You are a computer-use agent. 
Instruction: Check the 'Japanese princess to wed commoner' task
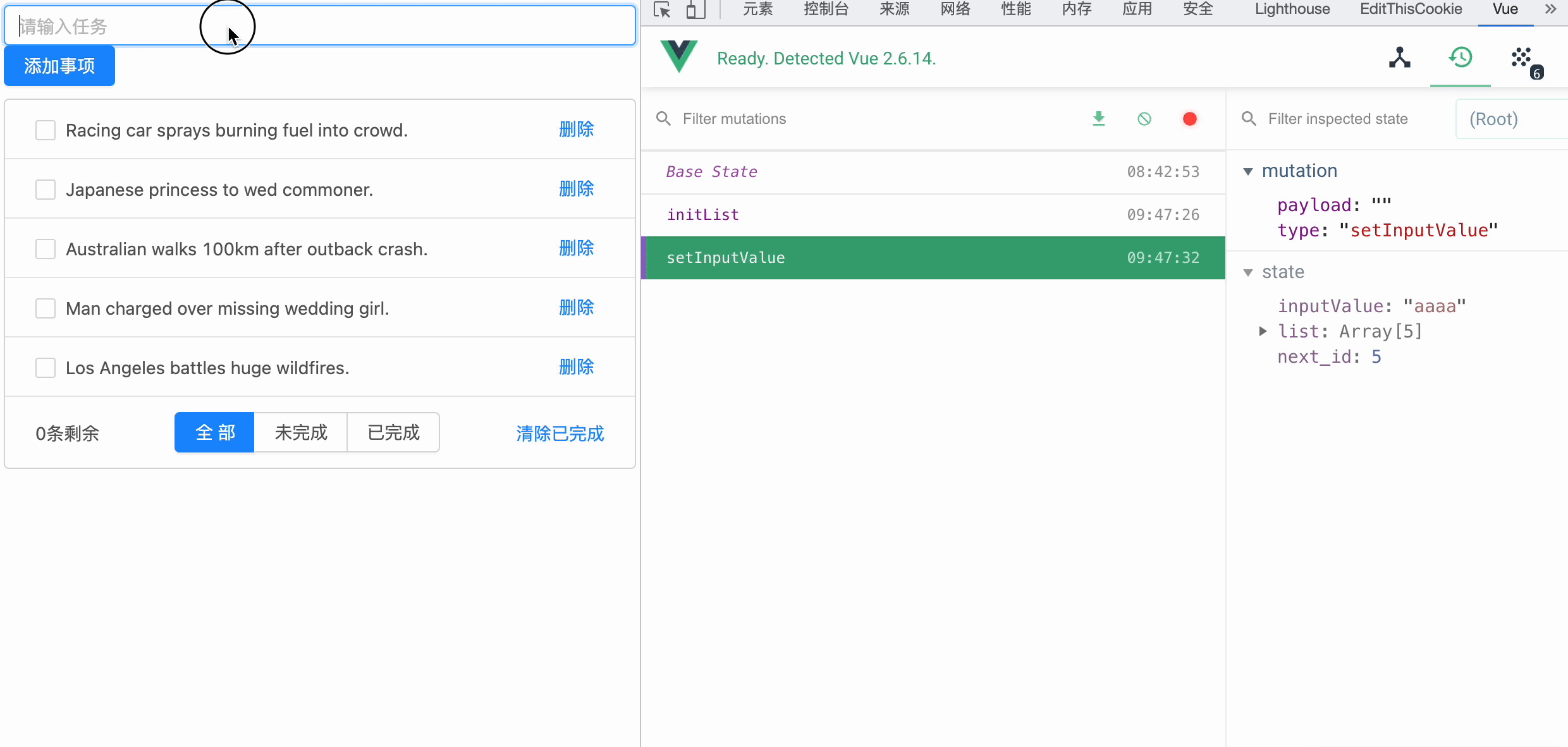point(46,190)
